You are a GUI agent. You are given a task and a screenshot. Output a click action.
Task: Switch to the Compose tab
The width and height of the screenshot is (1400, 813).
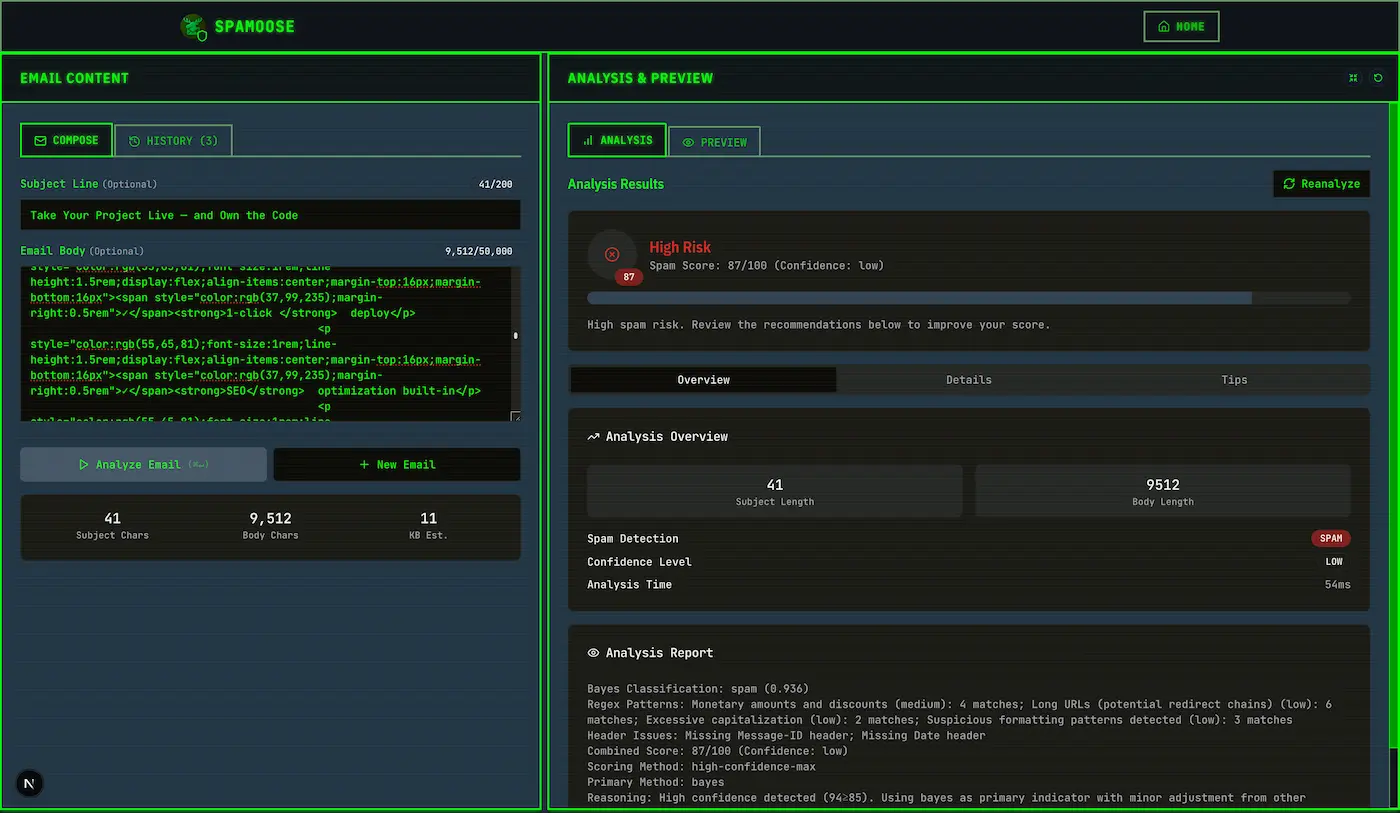[x=66, y=140]
